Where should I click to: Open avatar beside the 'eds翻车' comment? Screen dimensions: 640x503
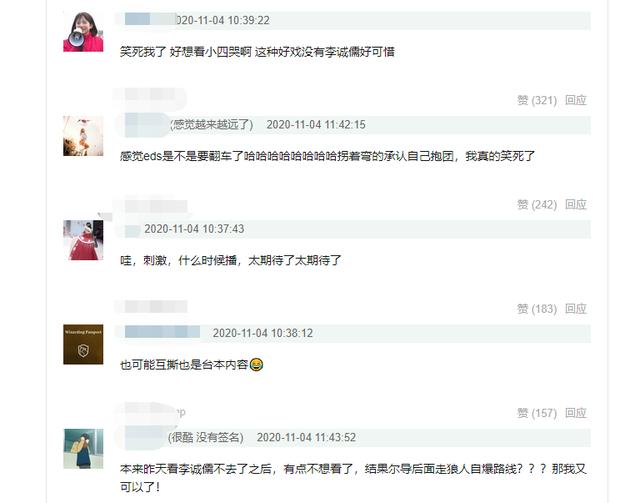tap(83, 136)
